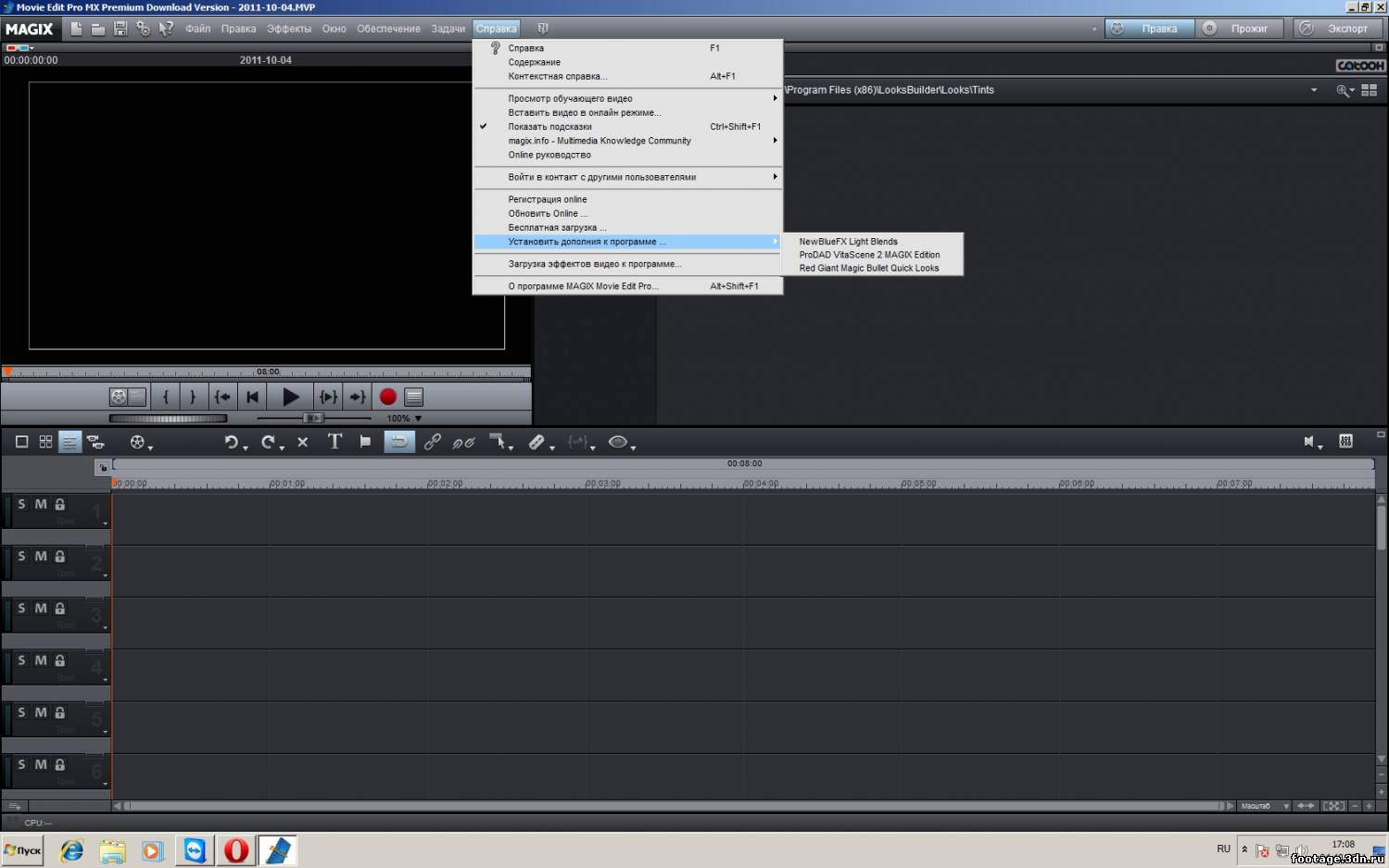1389x868 pixels.
Task: Toggle Solo on track 1
Action: [x=22, y=504]
